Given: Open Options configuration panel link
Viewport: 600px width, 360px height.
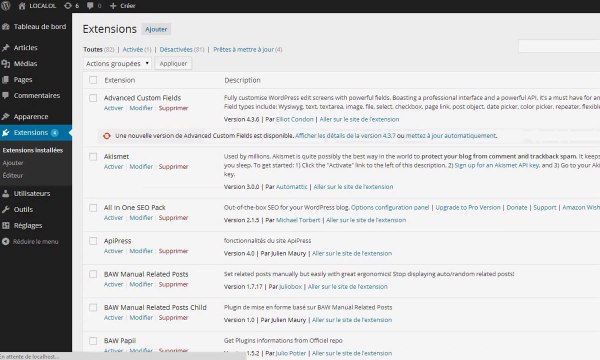Looking at the screenshot, I should (390, 207).
